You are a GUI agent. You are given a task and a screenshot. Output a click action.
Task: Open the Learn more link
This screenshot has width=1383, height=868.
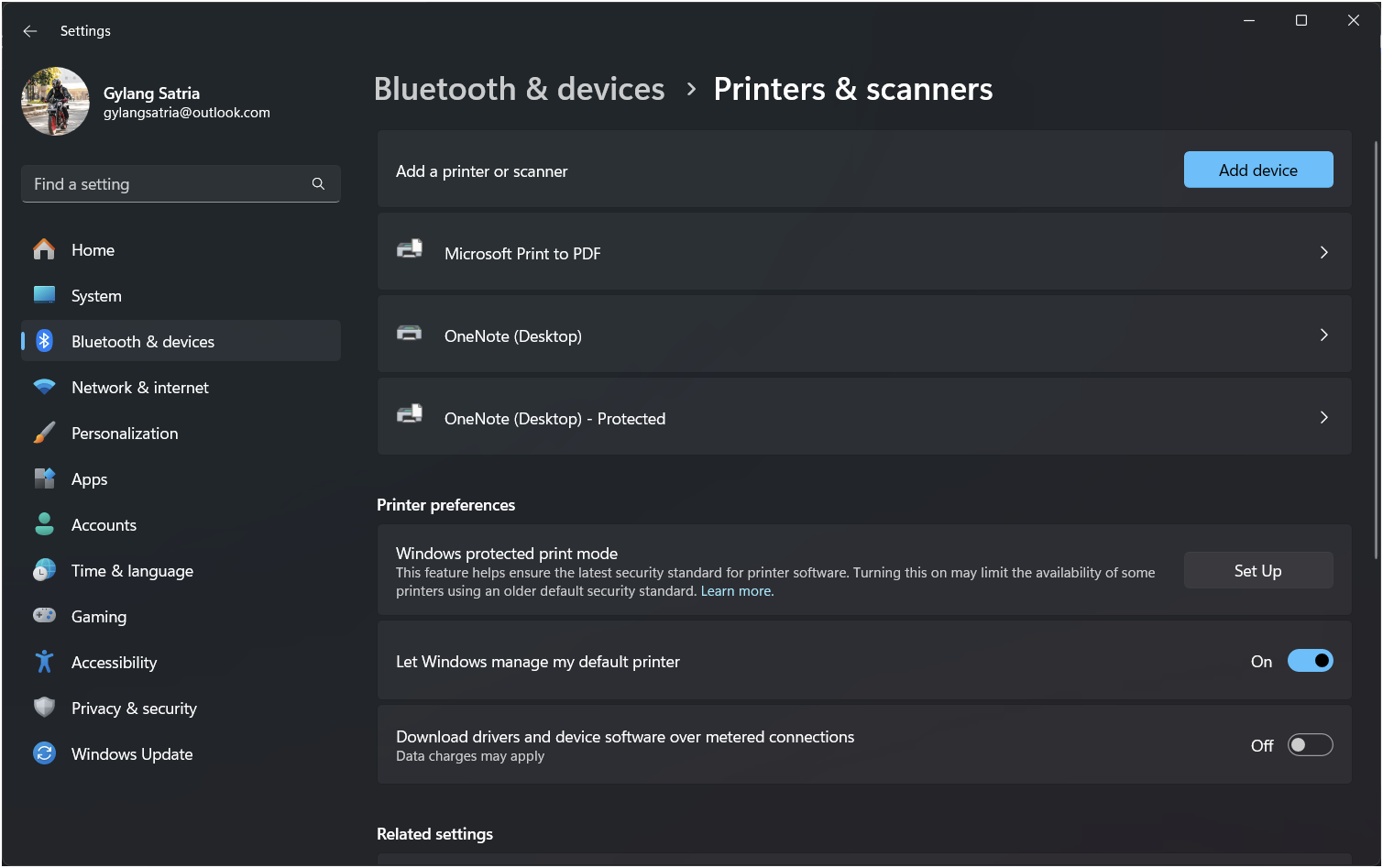737,591
